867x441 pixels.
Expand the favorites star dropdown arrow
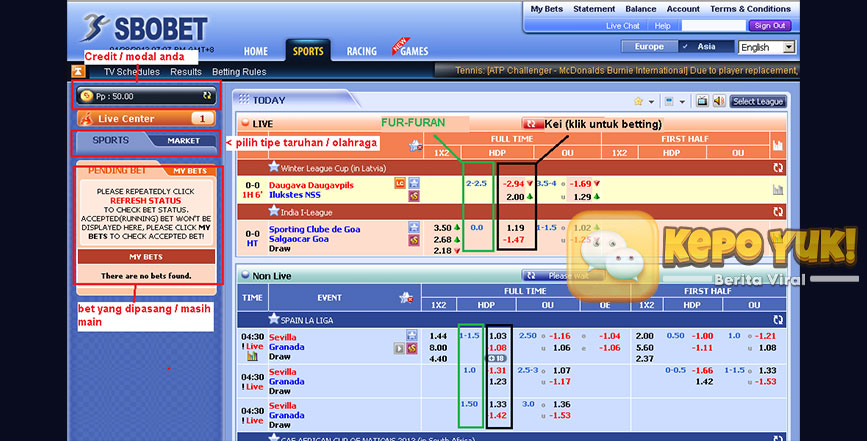click(x=651, y=102)
